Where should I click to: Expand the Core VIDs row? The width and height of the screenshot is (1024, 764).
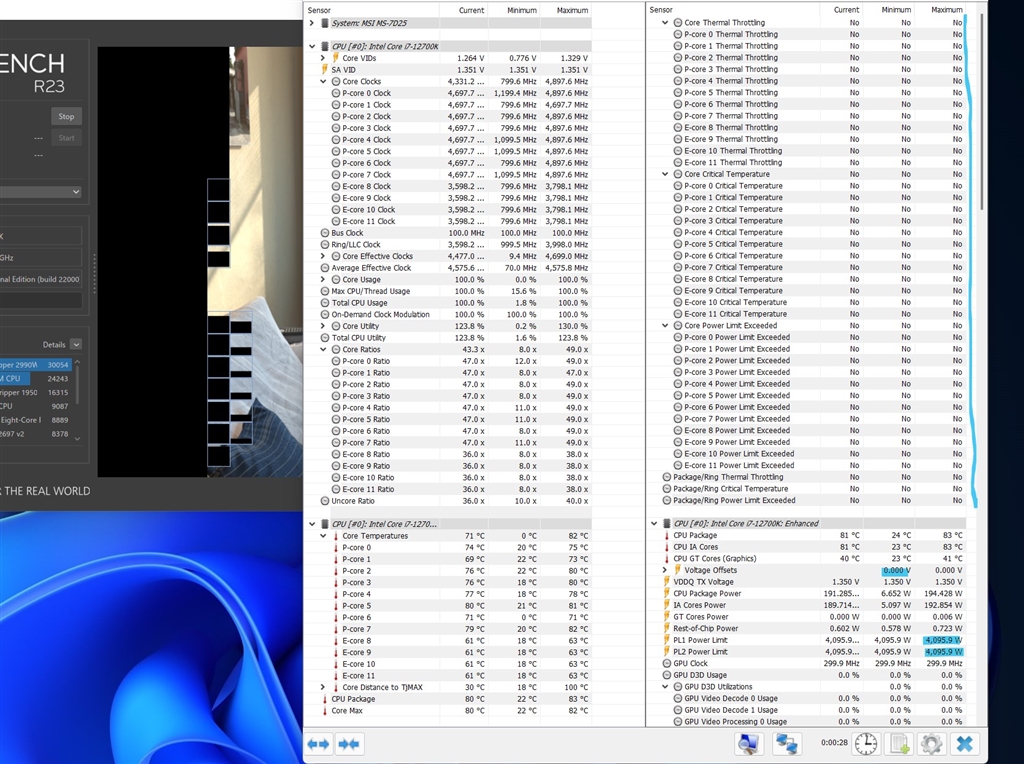coord(323,58)
